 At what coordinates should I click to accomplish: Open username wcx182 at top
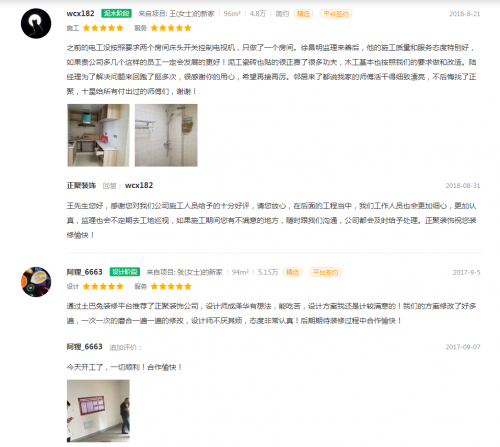click(x=80, y=14)
